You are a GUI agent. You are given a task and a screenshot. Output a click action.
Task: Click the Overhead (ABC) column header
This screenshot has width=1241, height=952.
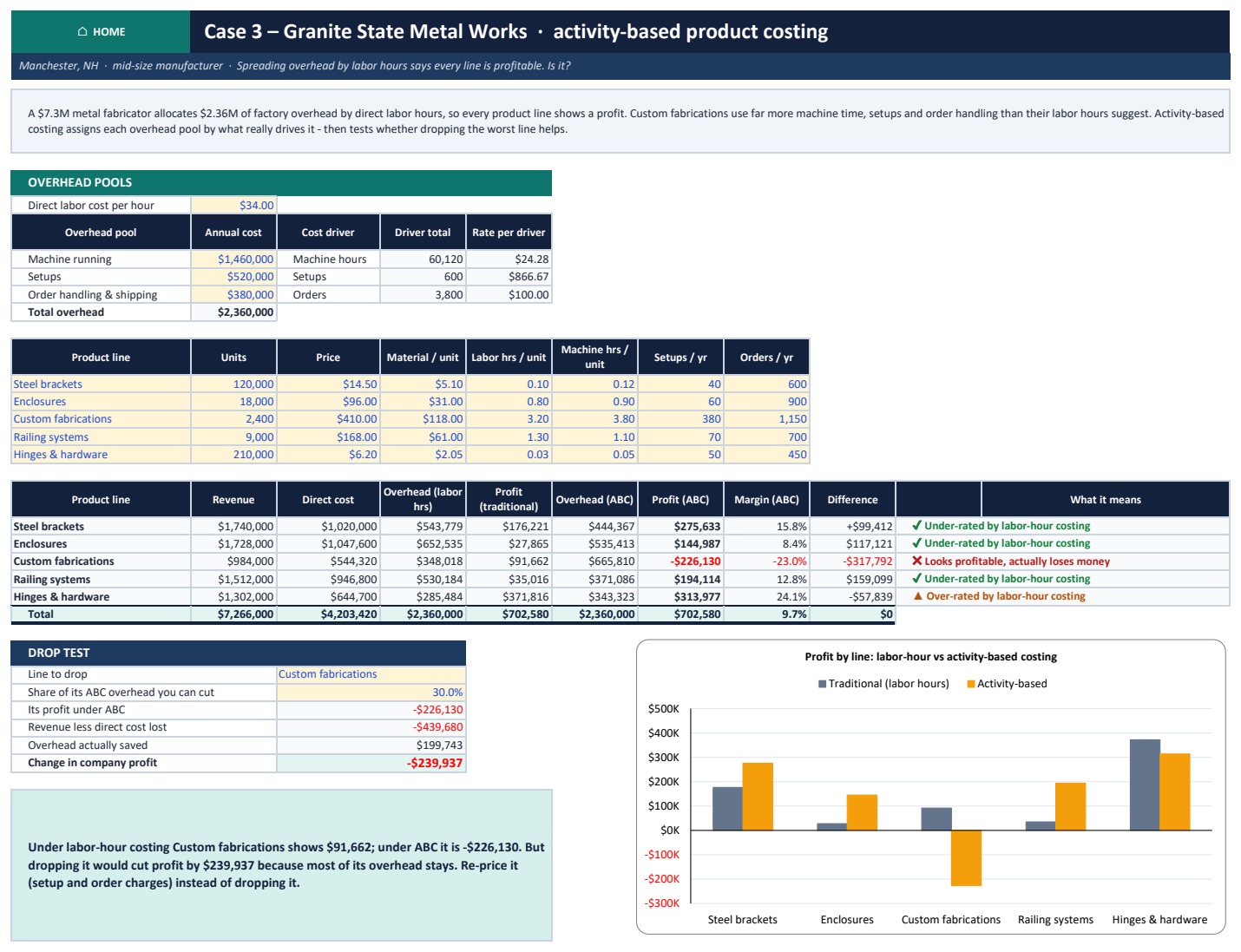pos(594,500)
